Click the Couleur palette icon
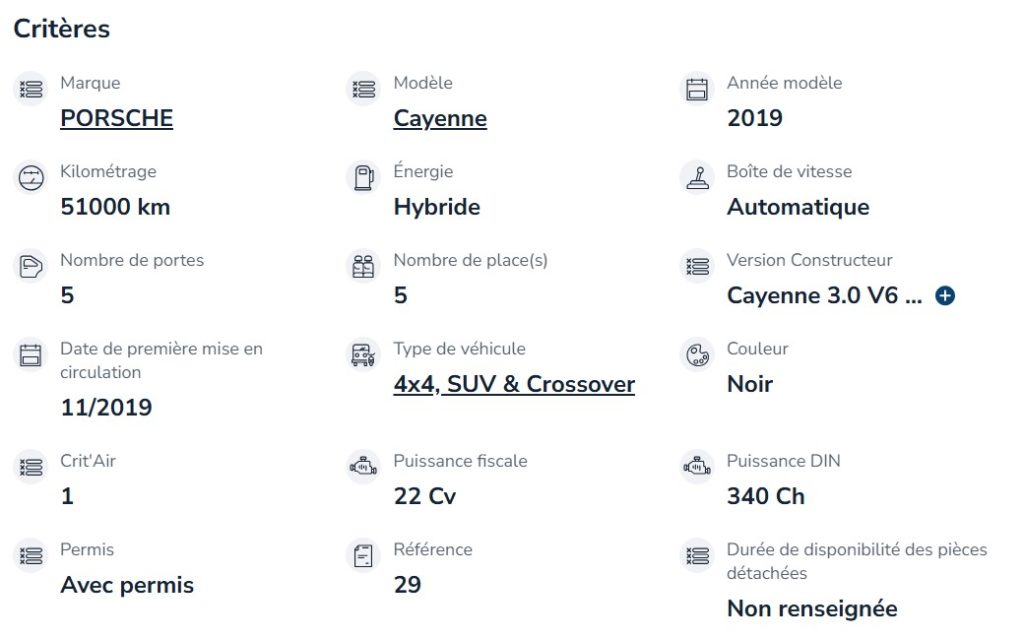1024x639 pixels. tap(697, 355)
